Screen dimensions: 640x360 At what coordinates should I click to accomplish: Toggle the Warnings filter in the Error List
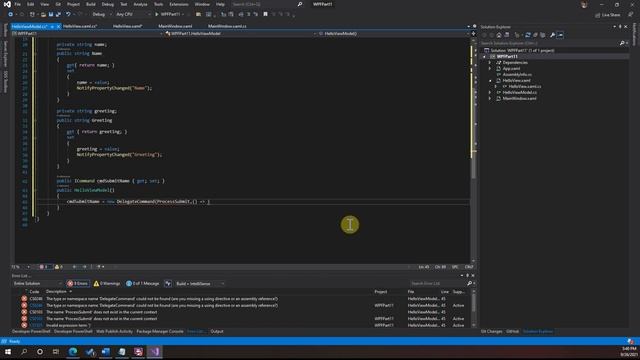pos(107,283)
